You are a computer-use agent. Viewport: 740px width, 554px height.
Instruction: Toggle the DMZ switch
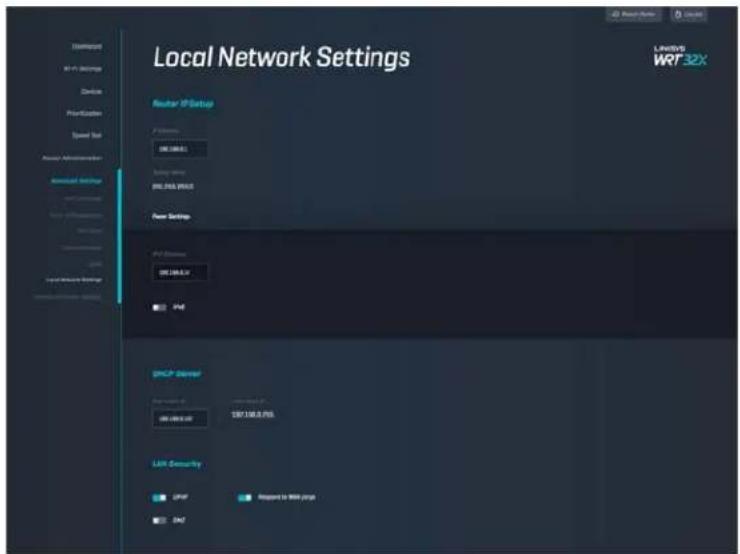[159, 520]
